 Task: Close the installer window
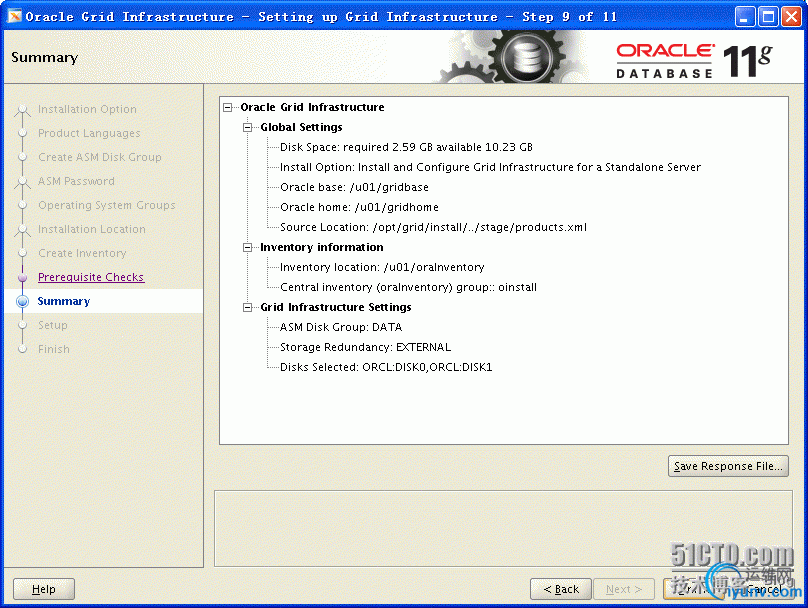[791, 16]
